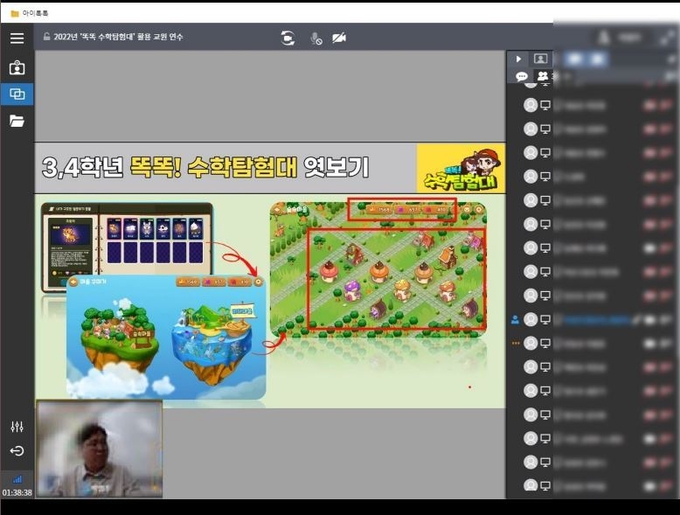Click the presenter webcam thumbnail
Screen dimensions: 680x515
pyautogui.click(x=99, y=449)
